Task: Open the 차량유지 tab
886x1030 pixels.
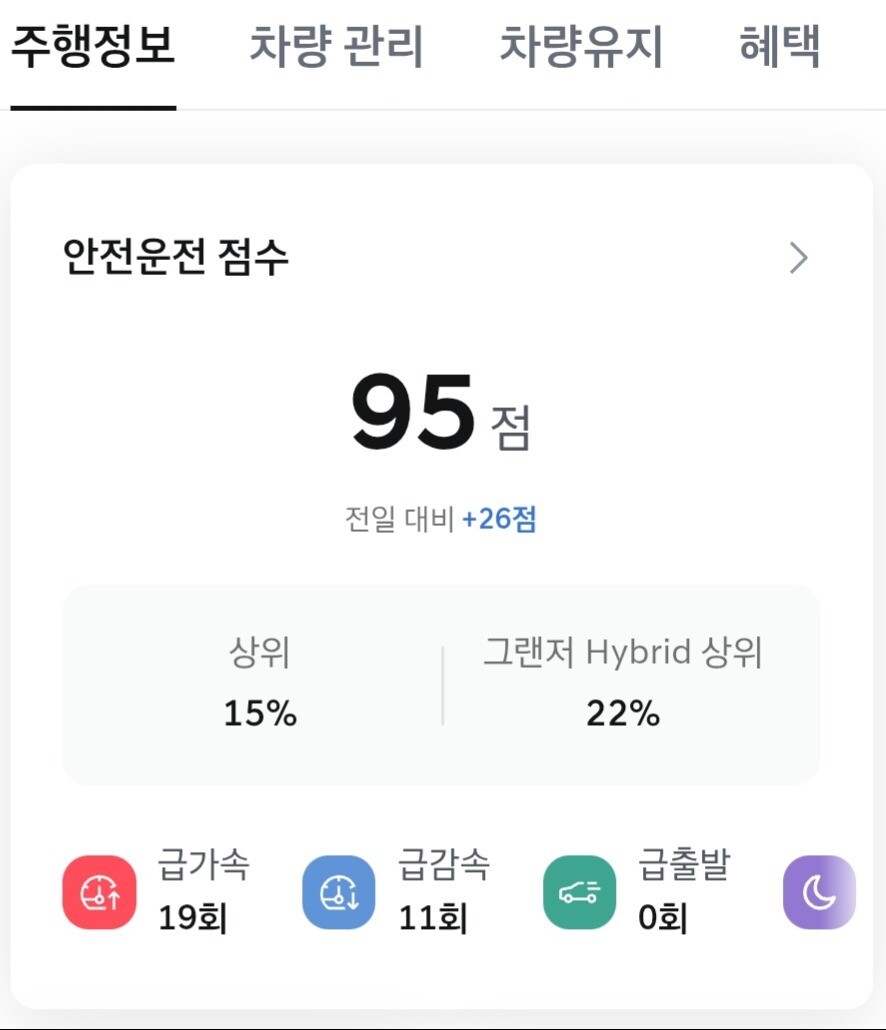Action: pyautogui.click(x=581, y=46)
